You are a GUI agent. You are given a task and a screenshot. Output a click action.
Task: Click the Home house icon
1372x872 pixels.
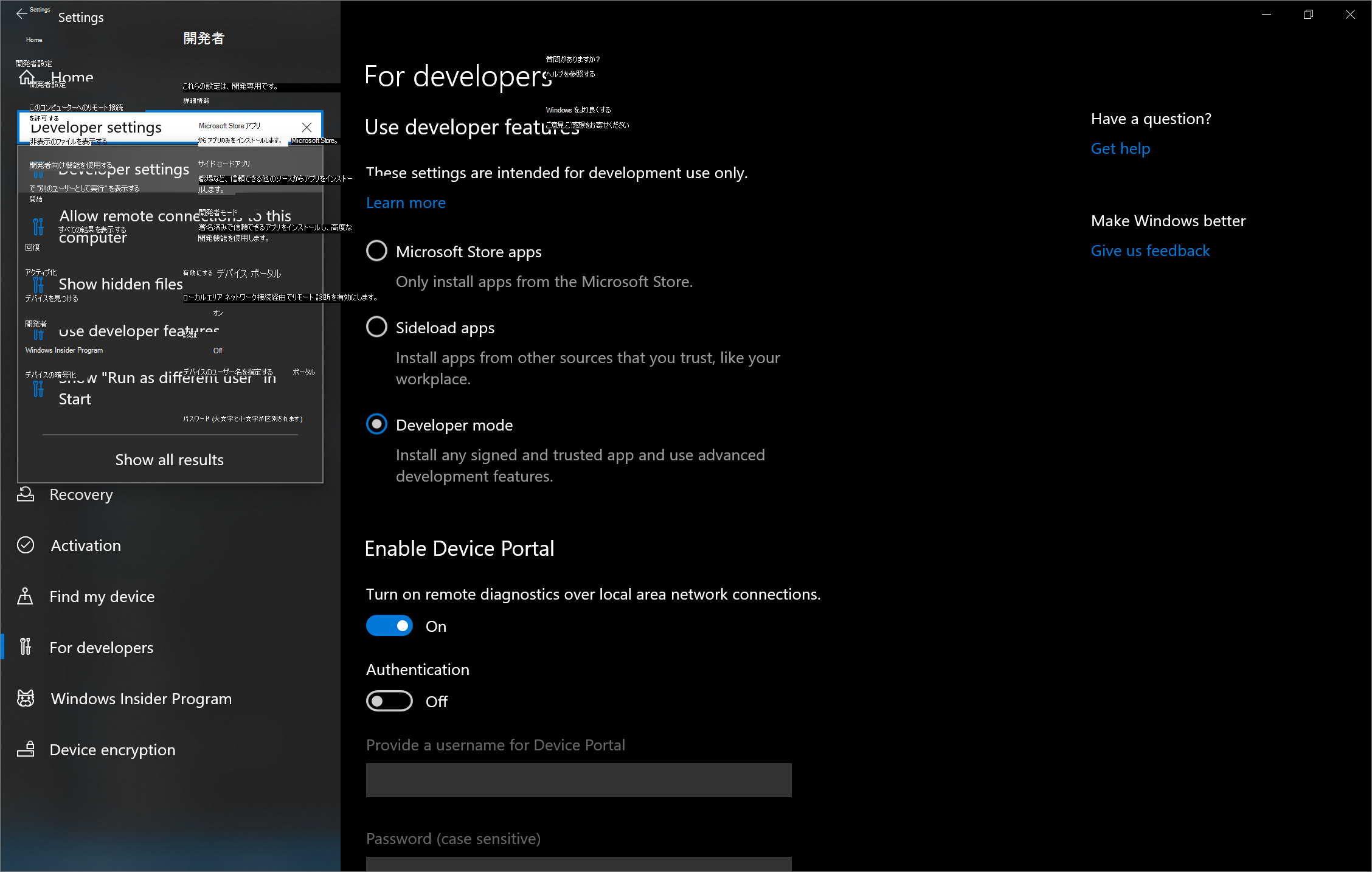point(27,77)
